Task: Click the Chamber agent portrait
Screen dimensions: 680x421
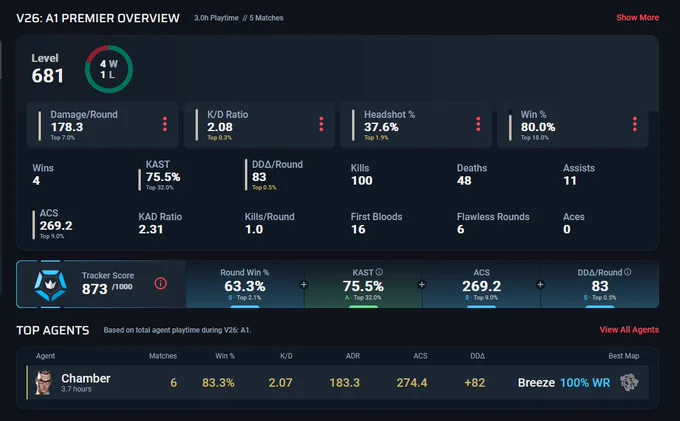Action: point(43,382)
